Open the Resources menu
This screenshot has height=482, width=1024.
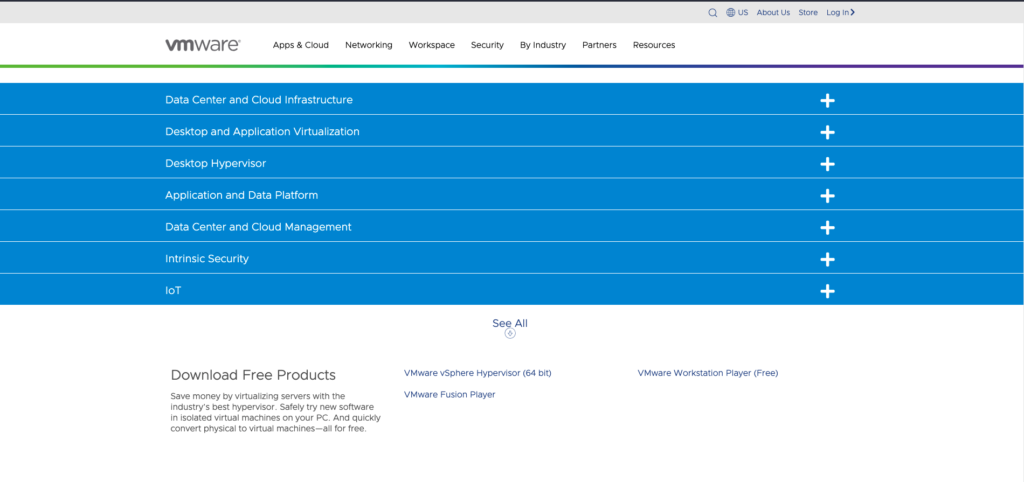coord(654,45)
